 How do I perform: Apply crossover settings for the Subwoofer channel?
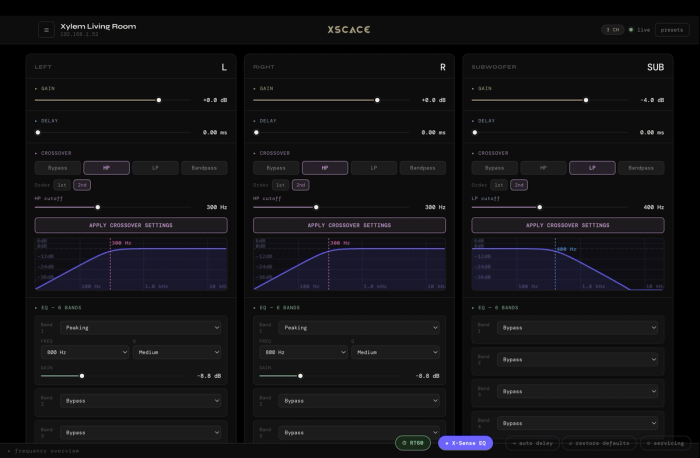568,225
